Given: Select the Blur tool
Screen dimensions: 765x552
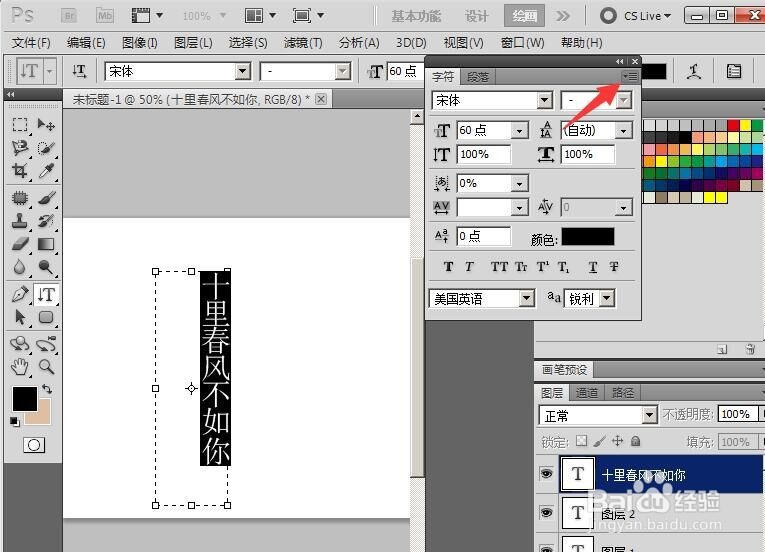Looking at the screenshot, I should (20, 267).
